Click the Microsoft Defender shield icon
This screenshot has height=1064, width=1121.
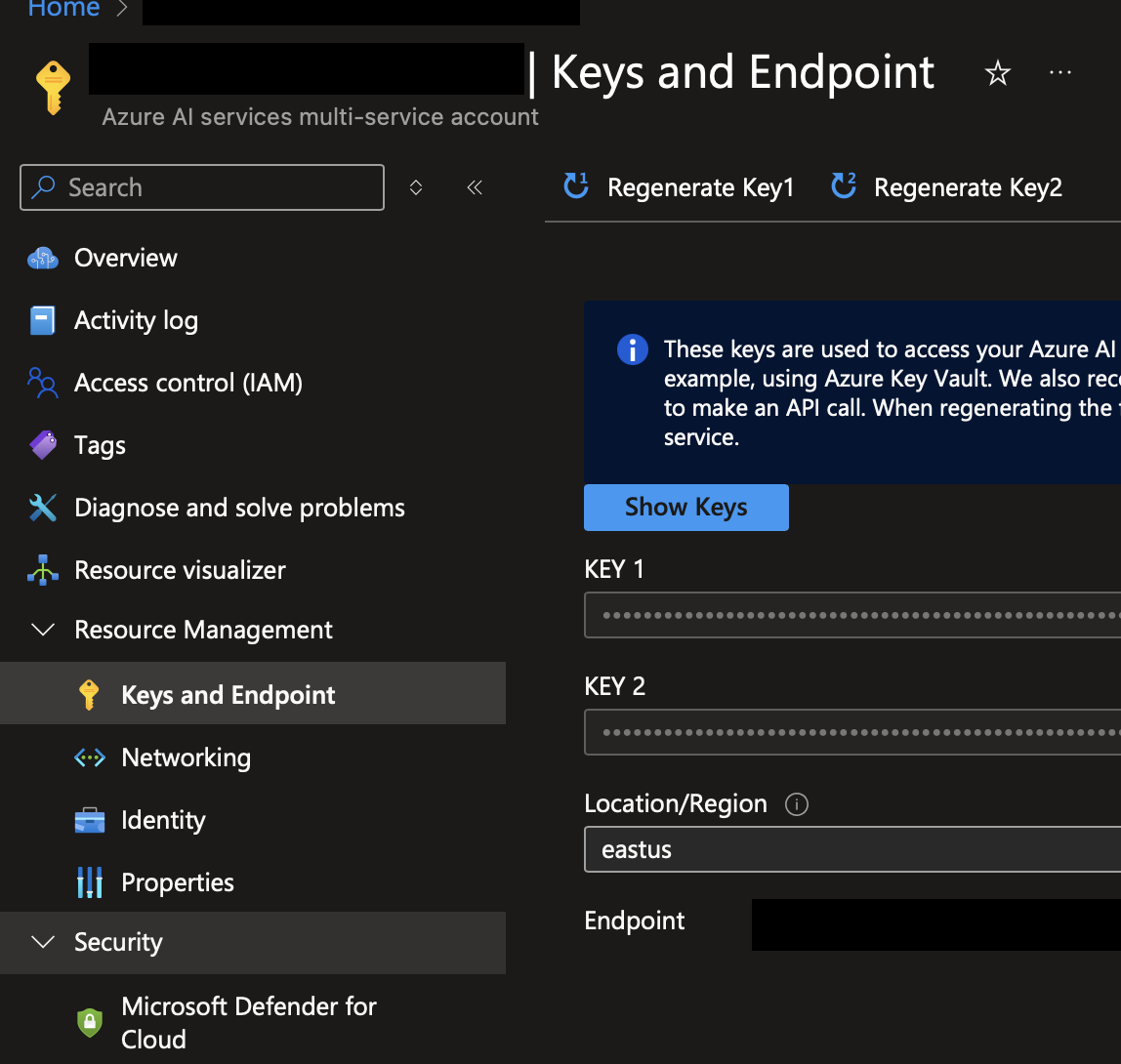click(x=90, y=1023)
